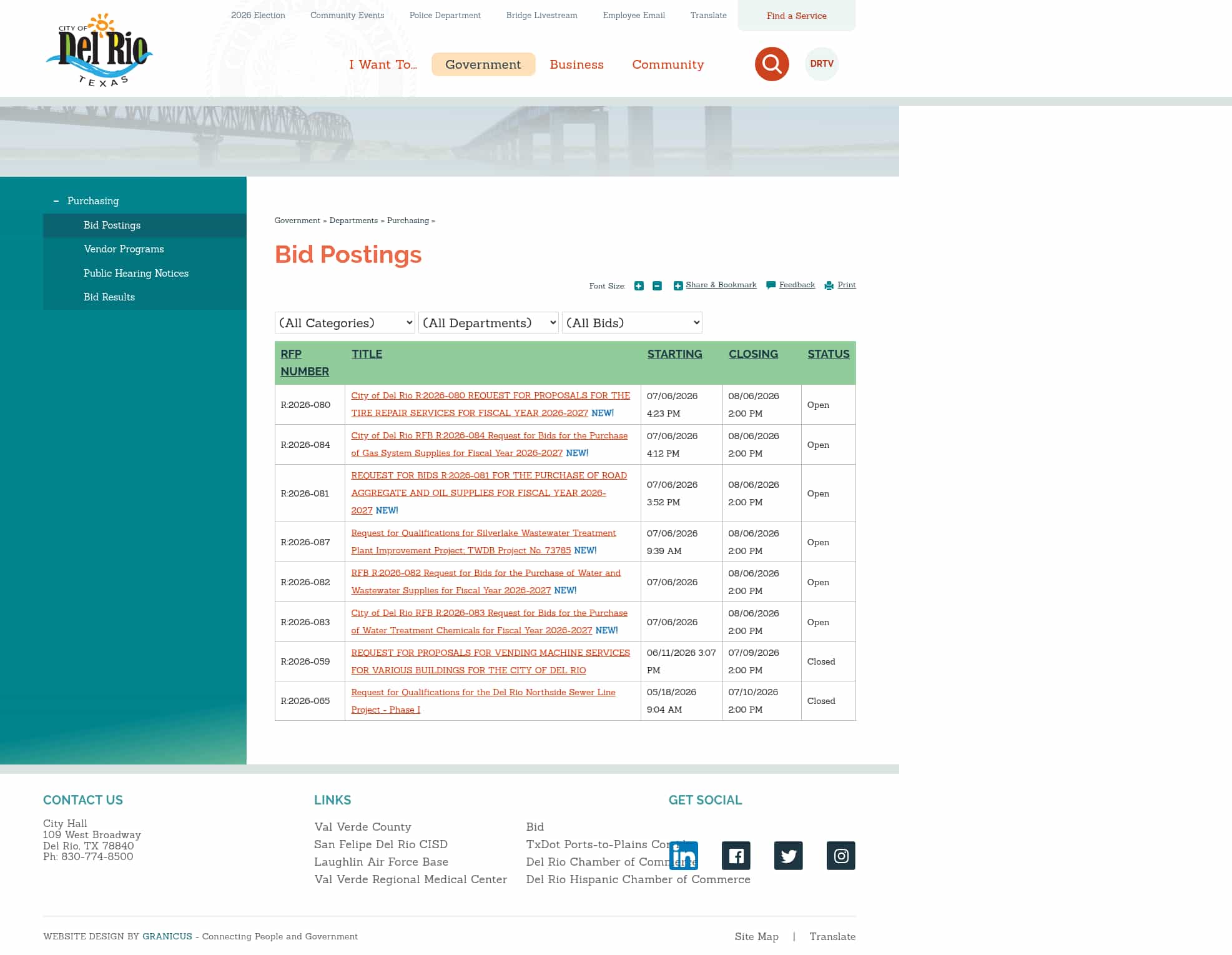Open the Vending Machine Services posting
The image size is (1232, 955).
pyautogui.click(x=490, y=661)
